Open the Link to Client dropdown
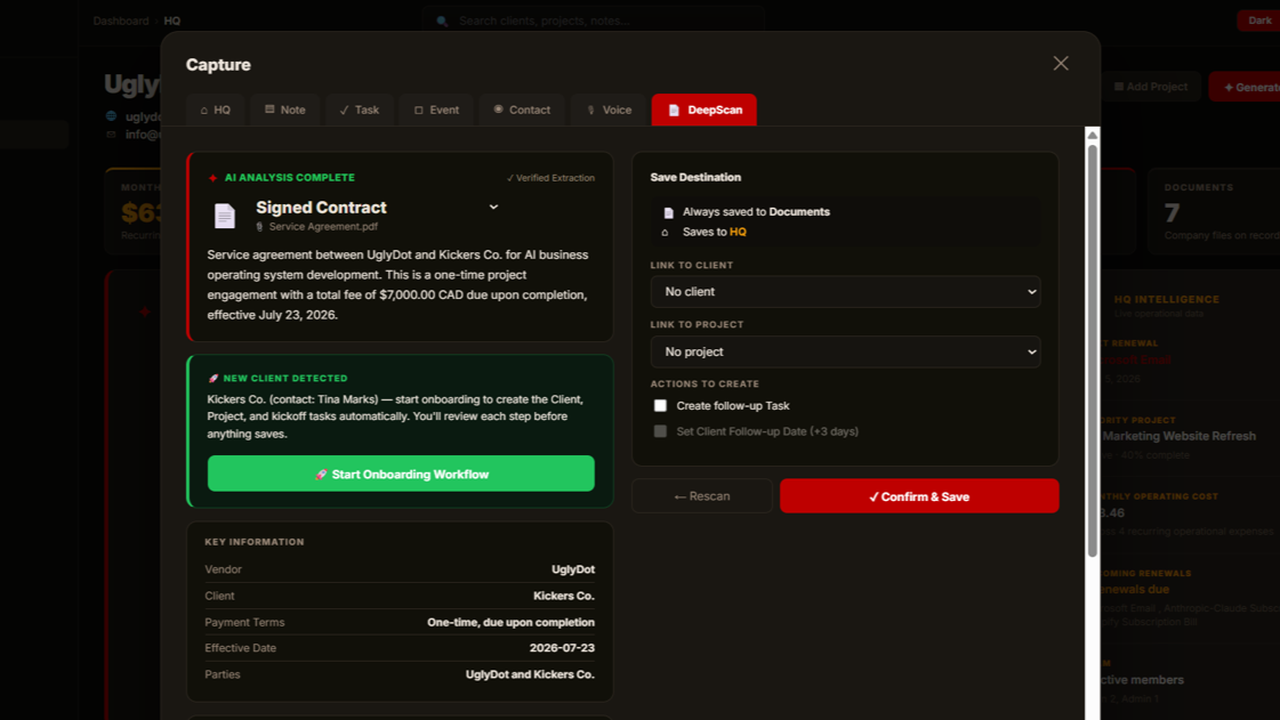Screen dimensions: 1280x720 pos(845,292)
